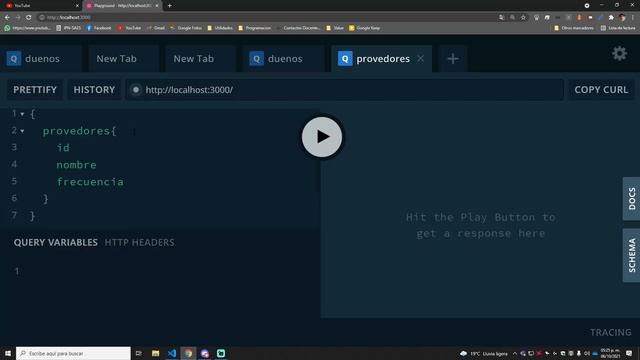Open File Explorer from taskbar
Image resolution: width=640 pixels, height=360 pixels.
click(x=156, y=353)
